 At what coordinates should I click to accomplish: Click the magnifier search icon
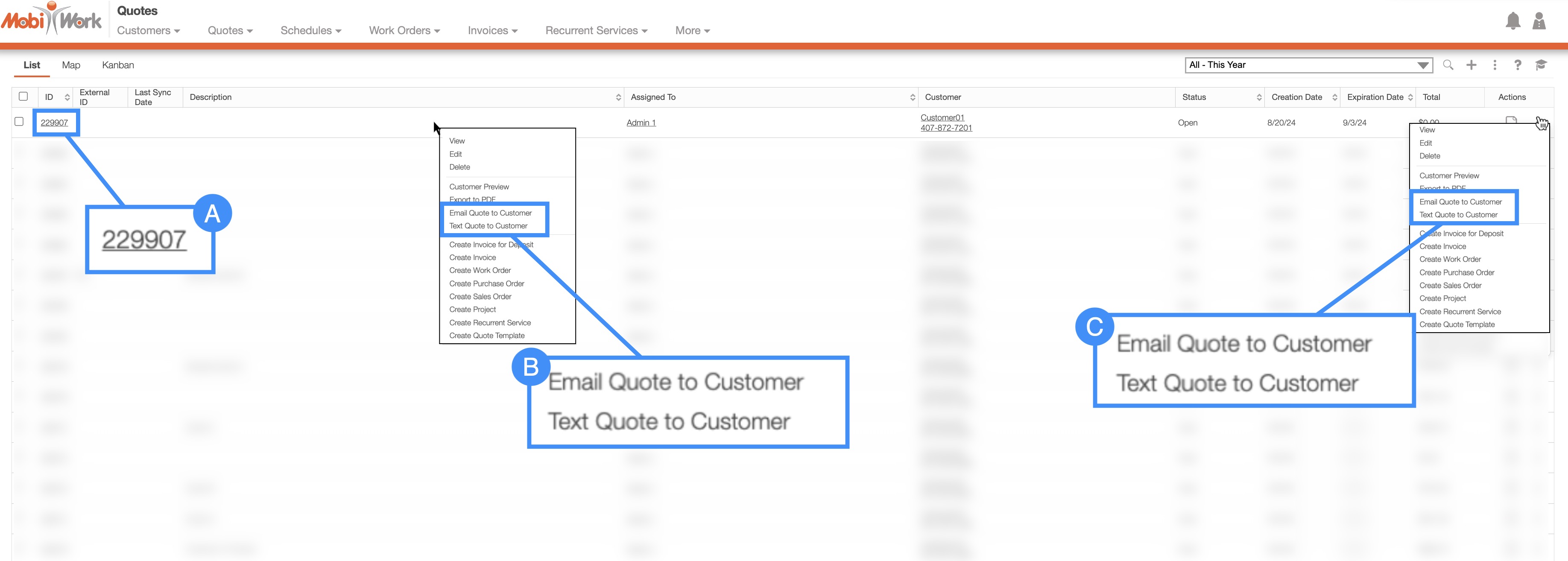1448,65
